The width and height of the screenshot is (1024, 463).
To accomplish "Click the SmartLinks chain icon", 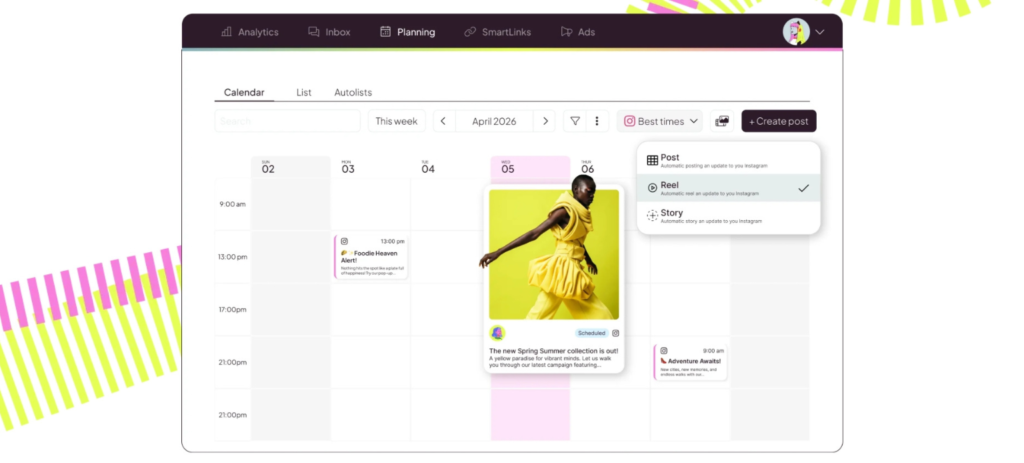I will click(x=470, y=31).
